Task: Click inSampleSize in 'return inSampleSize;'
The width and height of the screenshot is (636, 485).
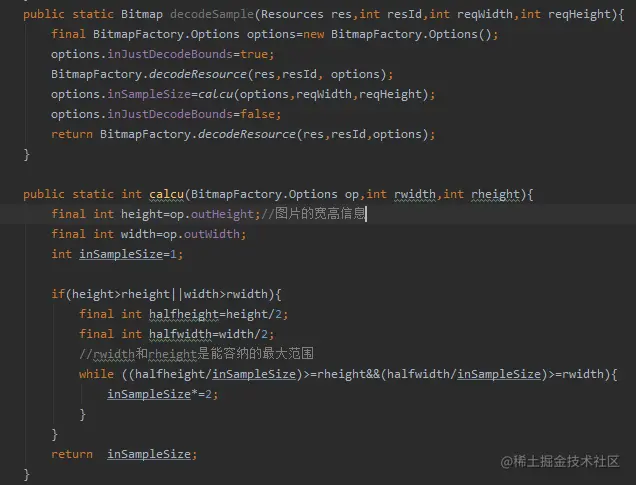Action: [x=149, y=454]
